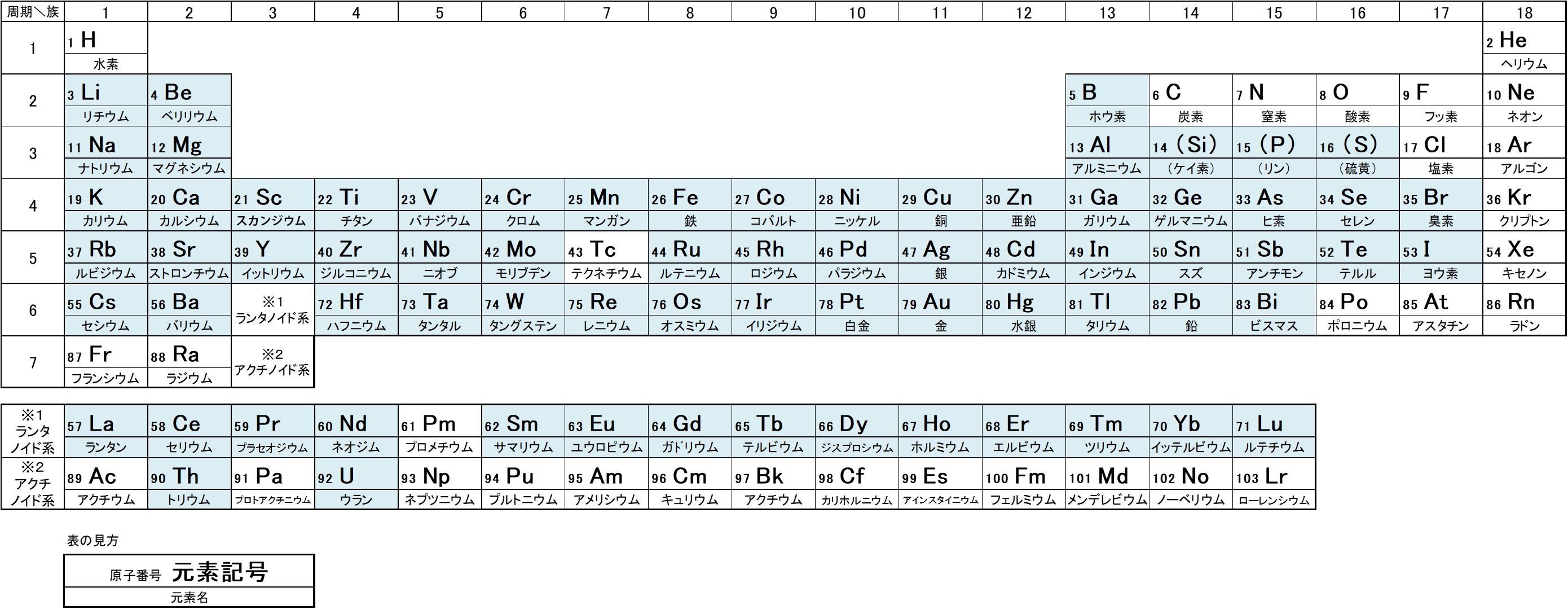Select the titanium cell 22 Ti

point(356,205)
